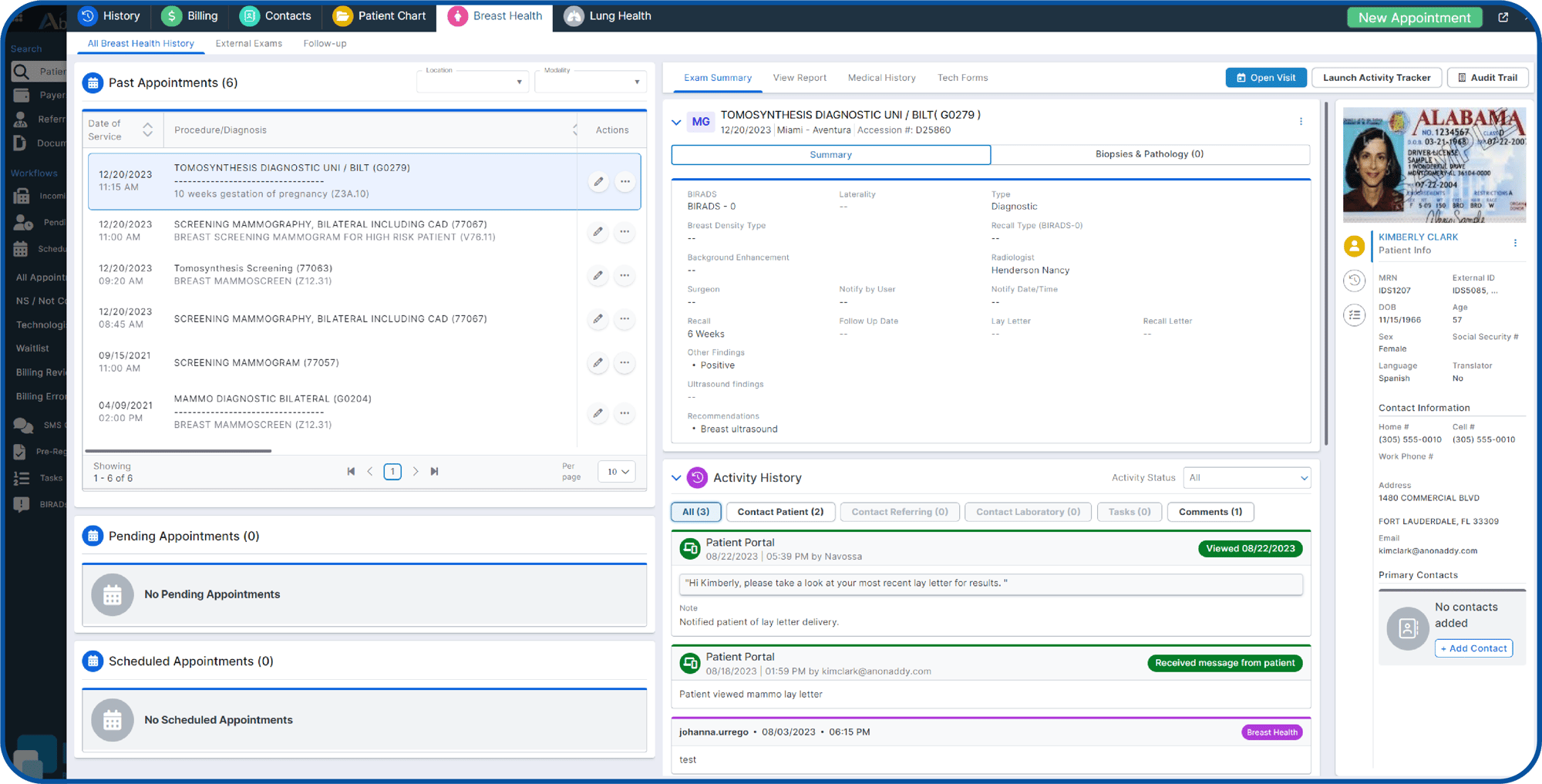Click the edit pencil for Tomosynthesis Diagnostic appointment

tap(598, 182)
